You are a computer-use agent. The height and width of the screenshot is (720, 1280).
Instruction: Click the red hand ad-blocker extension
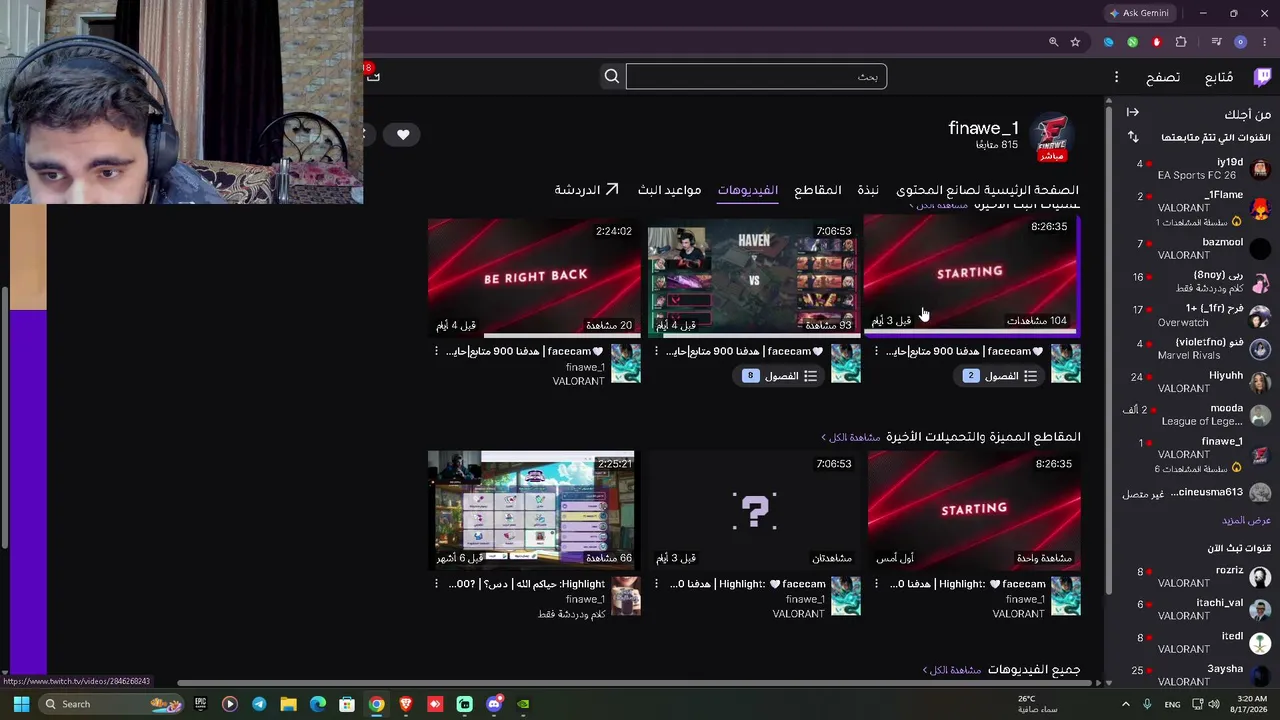(x=1157, y=42)
